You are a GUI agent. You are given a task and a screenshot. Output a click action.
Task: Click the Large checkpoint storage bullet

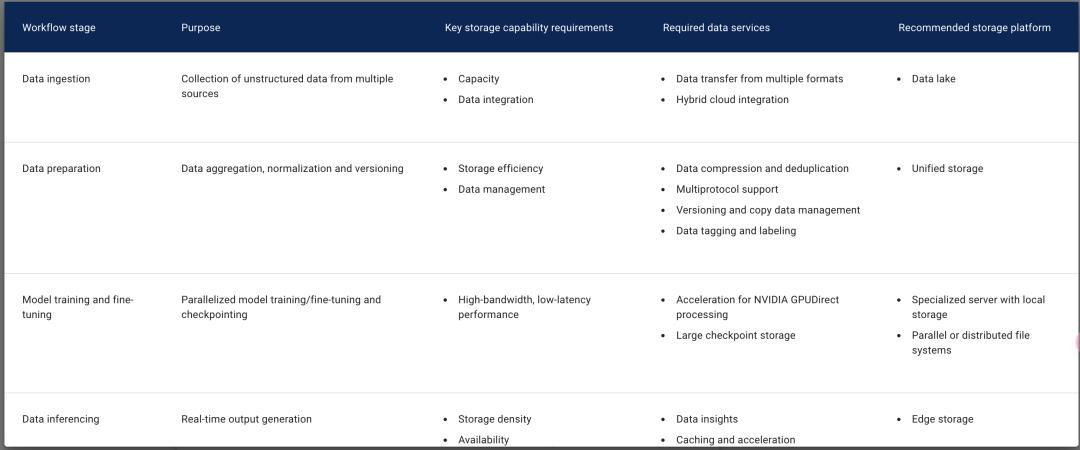point(735,336)
